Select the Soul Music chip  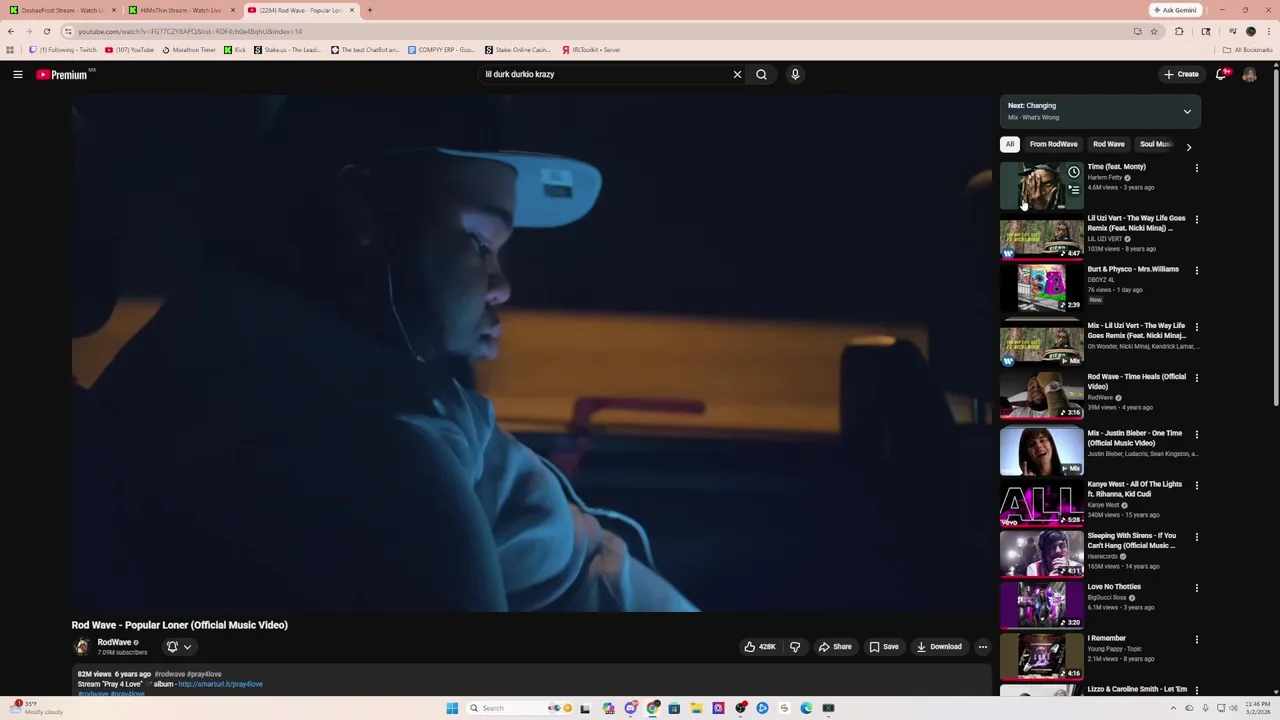click(1155, 144)
